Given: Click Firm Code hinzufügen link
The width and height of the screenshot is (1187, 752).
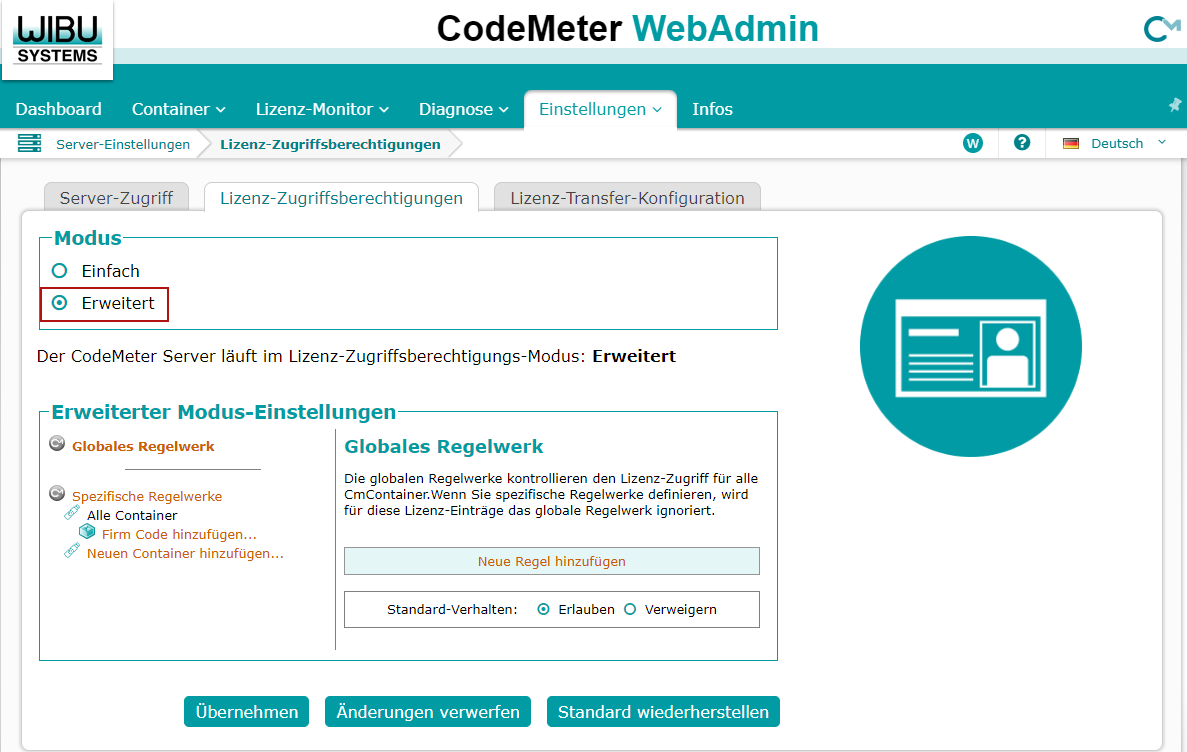Looking at the screenshot, I should pos(179,534).
